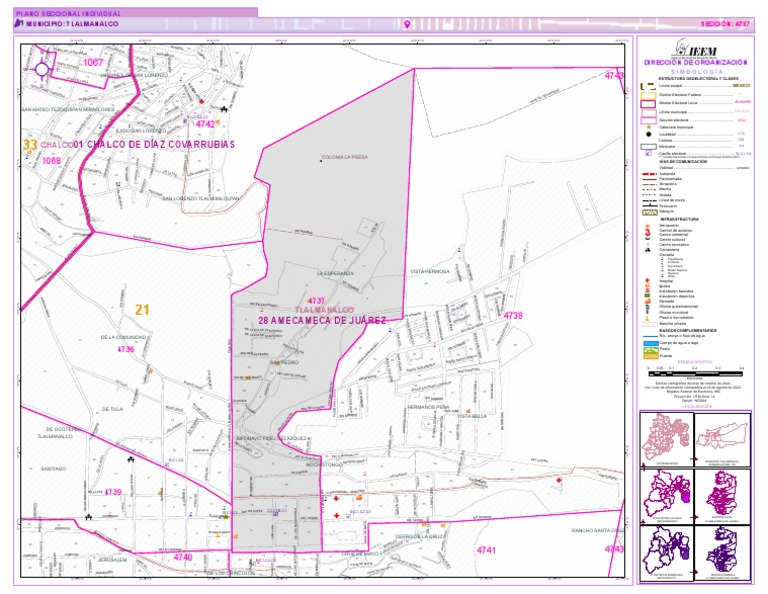Click the Distrito Electoral Local box symbol
This screenshot has height=594, width=768.
pyautogui.click(x=648, y=104)
